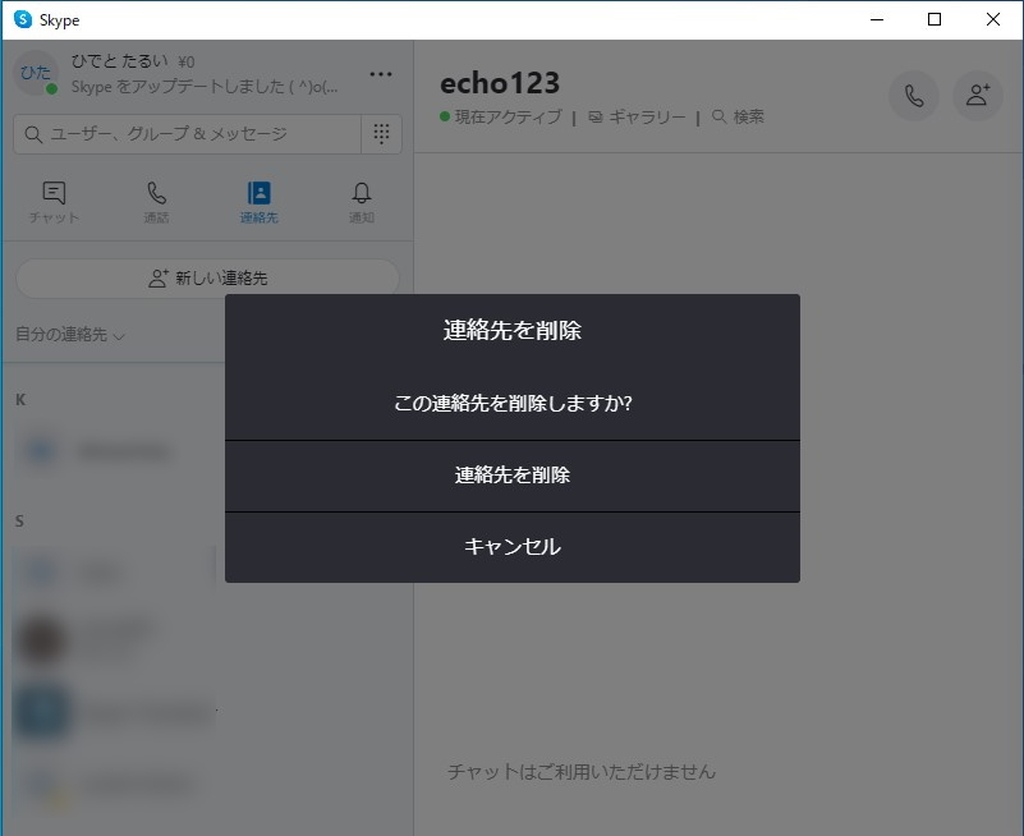Cancel the contact deletion dialog
Image resolution: width=1024 pixels, height=836 pixels.
pos(512,547)
